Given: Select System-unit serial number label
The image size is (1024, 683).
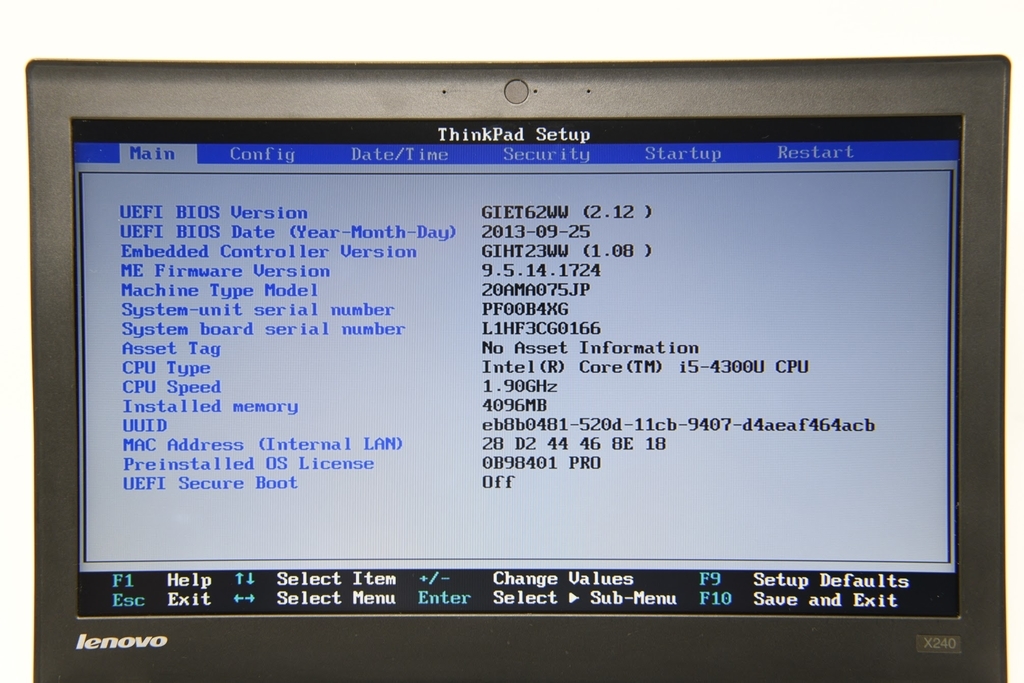Looking at the screenshot, I should point(258,310).
